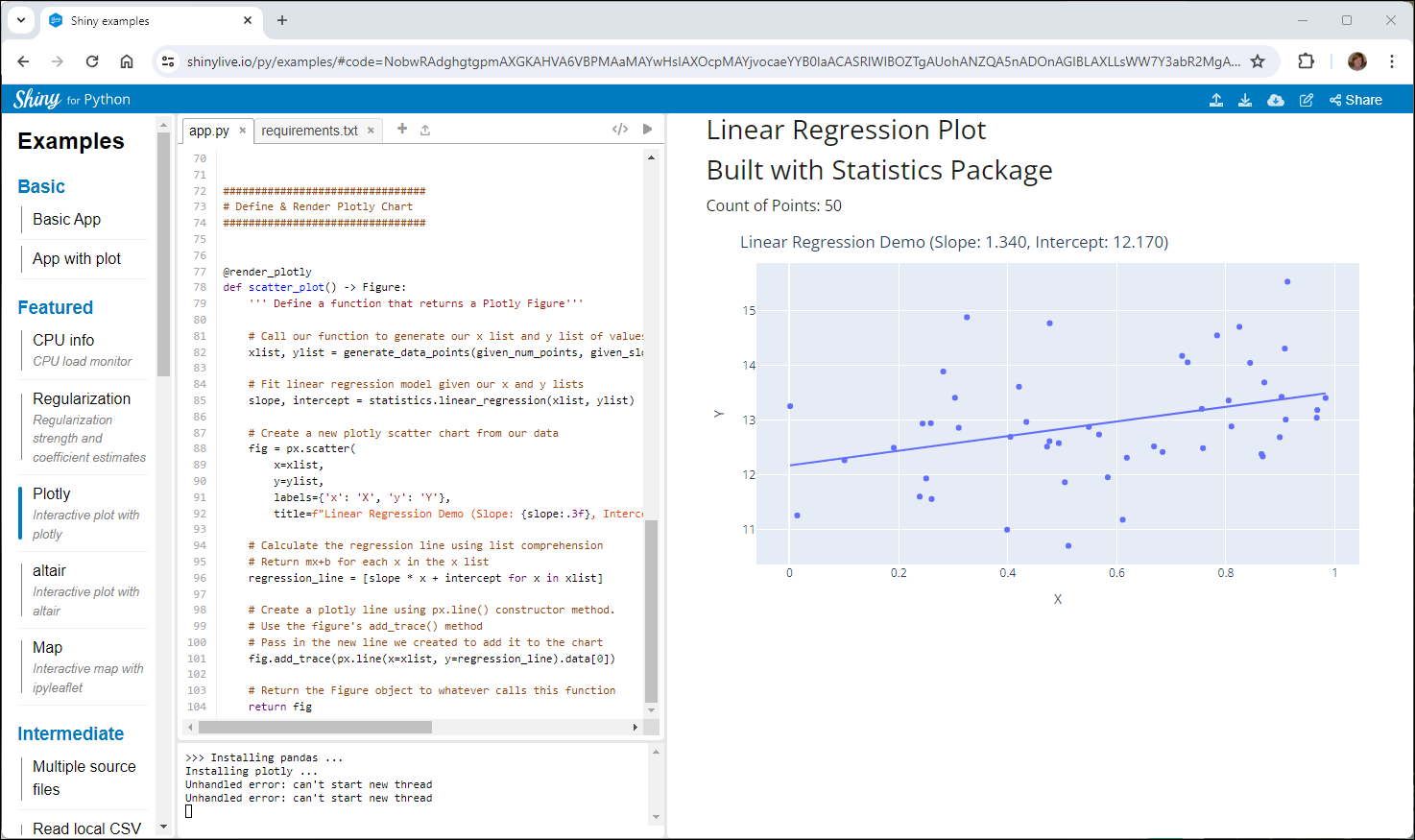1415x840 pixels.
Task: Click the Linear Regression Plot heading
Action: [846, 130]
